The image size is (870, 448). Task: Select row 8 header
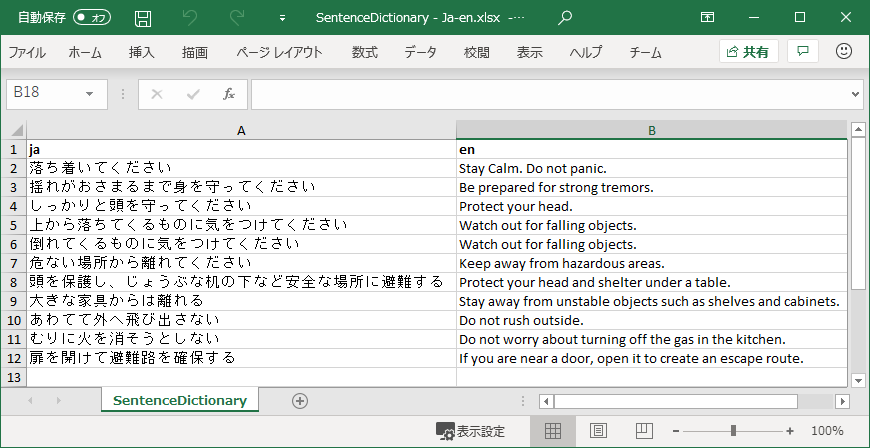point(14,282)
